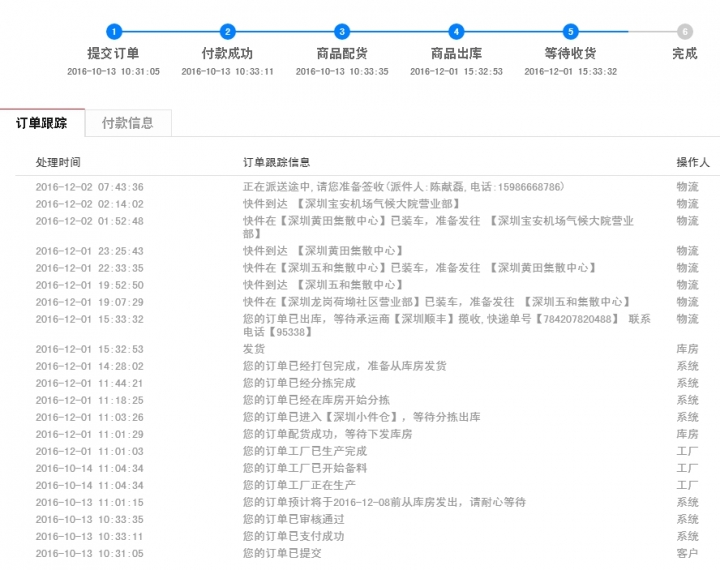Click the 处理时间 column header
This screenshot has height=570, width=720.
[x=58, y=162]
